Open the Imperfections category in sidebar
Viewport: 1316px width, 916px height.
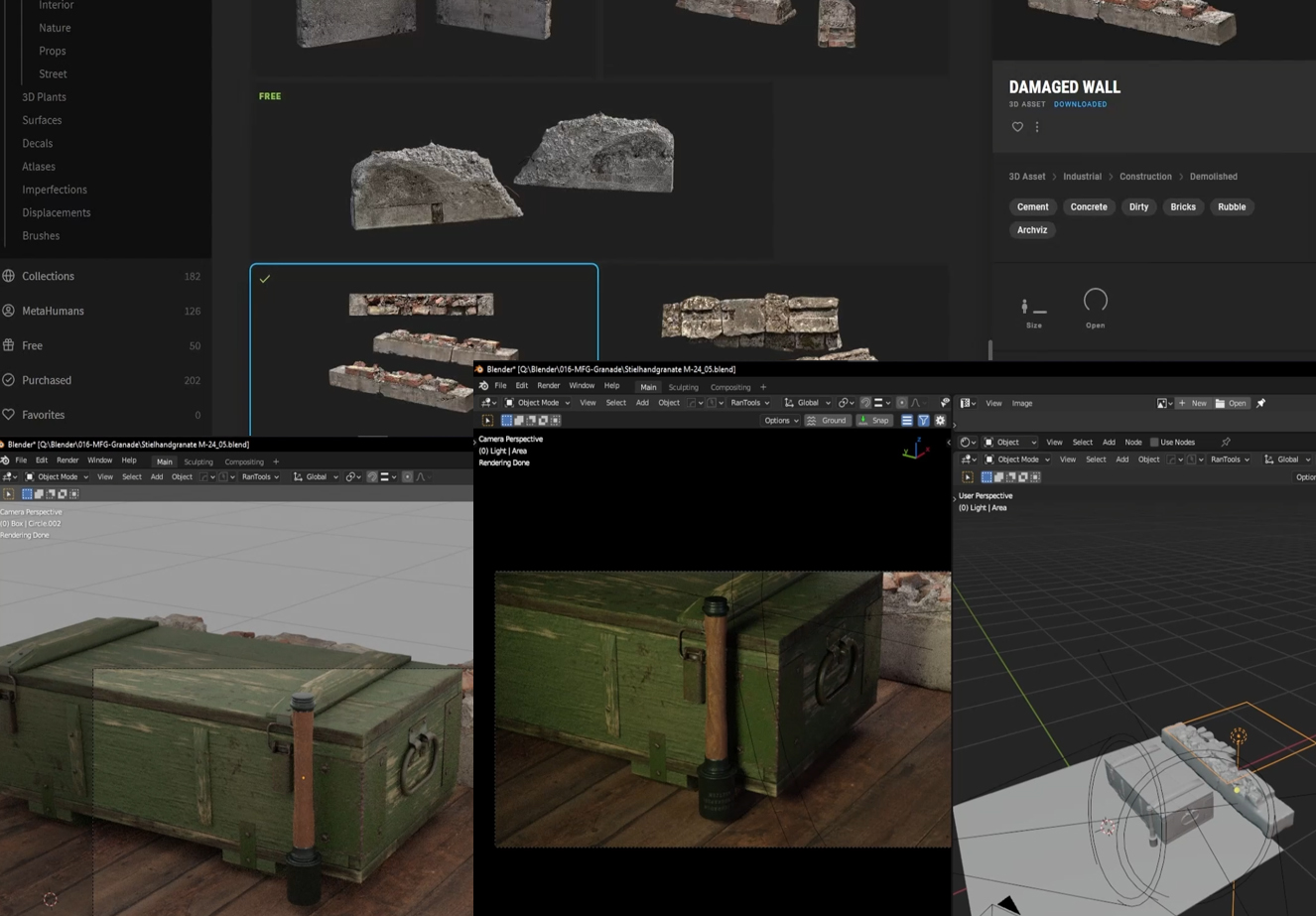55,190
